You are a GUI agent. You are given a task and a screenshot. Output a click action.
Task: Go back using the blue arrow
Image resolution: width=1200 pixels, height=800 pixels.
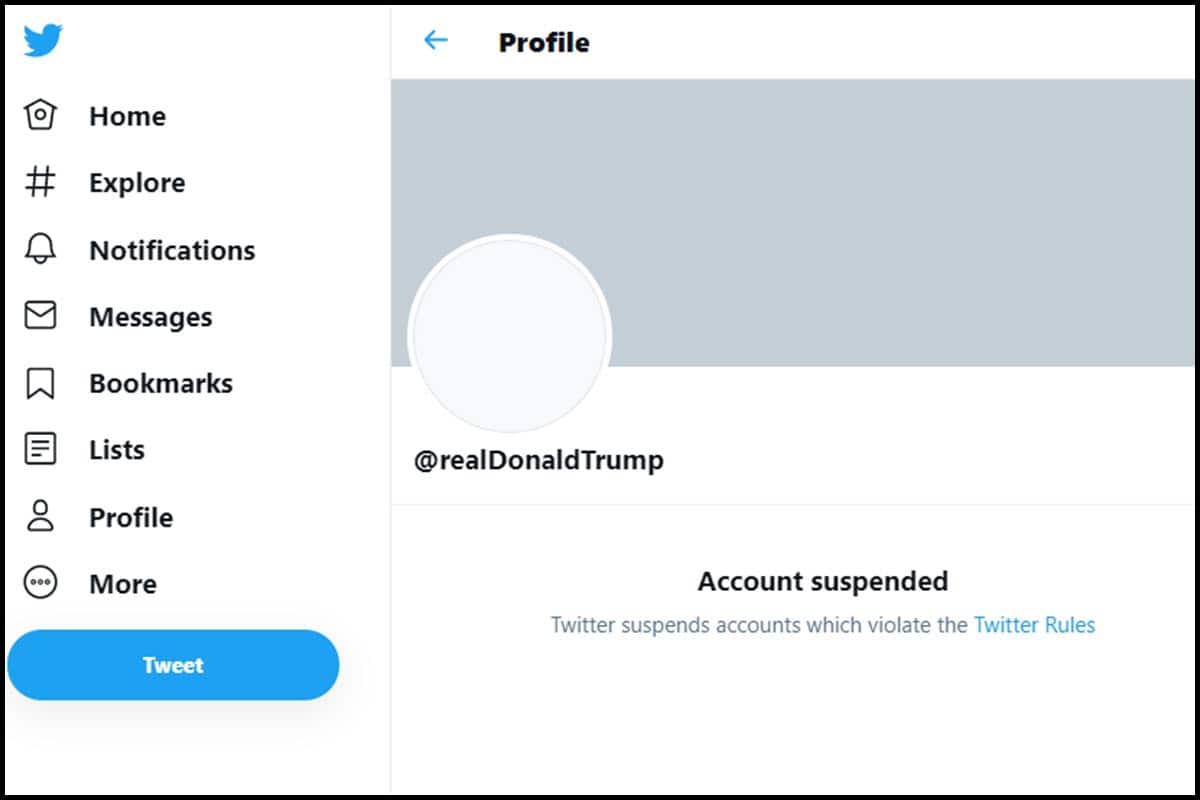point(436,40)
